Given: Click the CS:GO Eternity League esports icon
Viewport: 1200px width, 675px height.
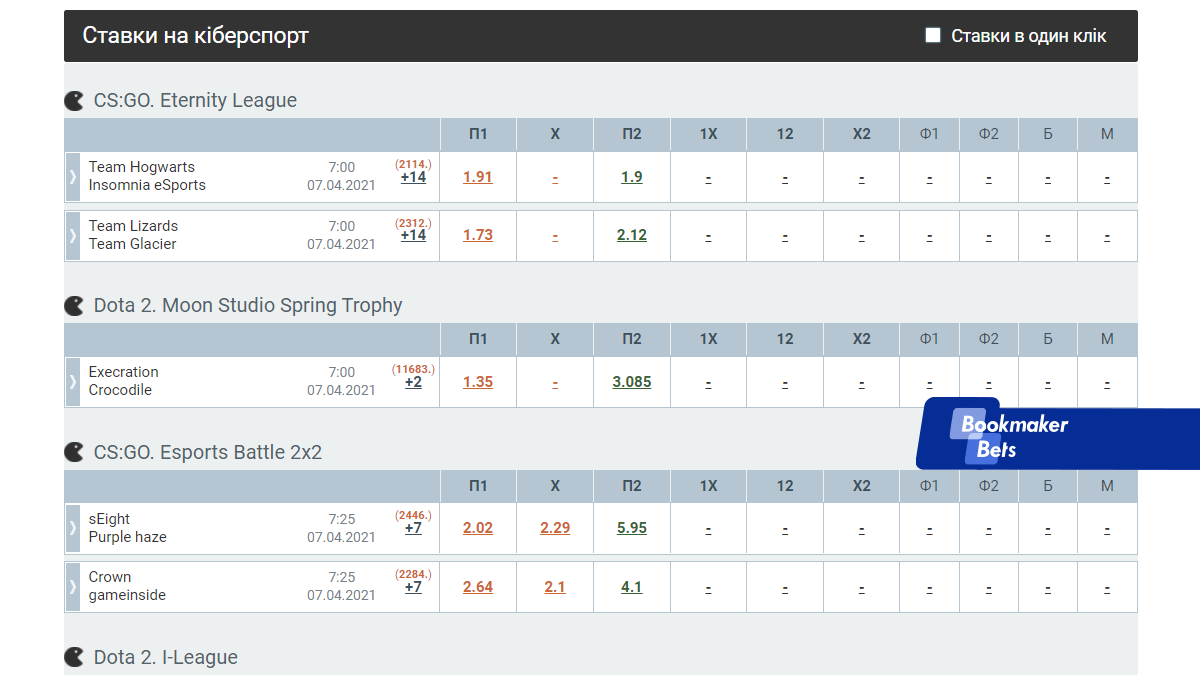Looking at the screenshot, I should 74,101.
